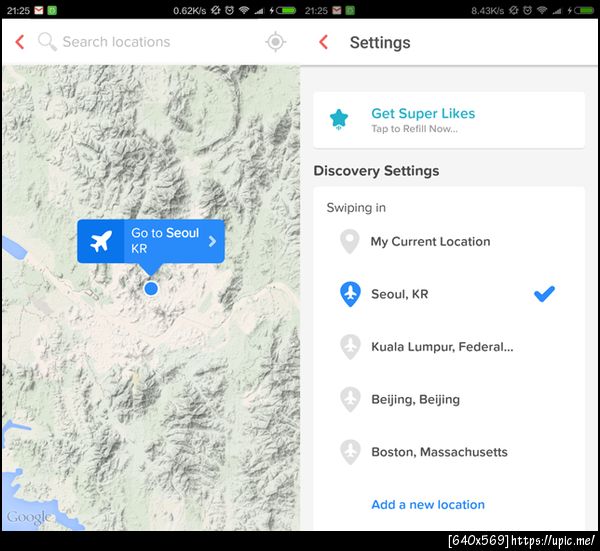Tap vibrate/mute icon in left status bar
The width and height of the screenshot is (600, 551).
[216, 10]
